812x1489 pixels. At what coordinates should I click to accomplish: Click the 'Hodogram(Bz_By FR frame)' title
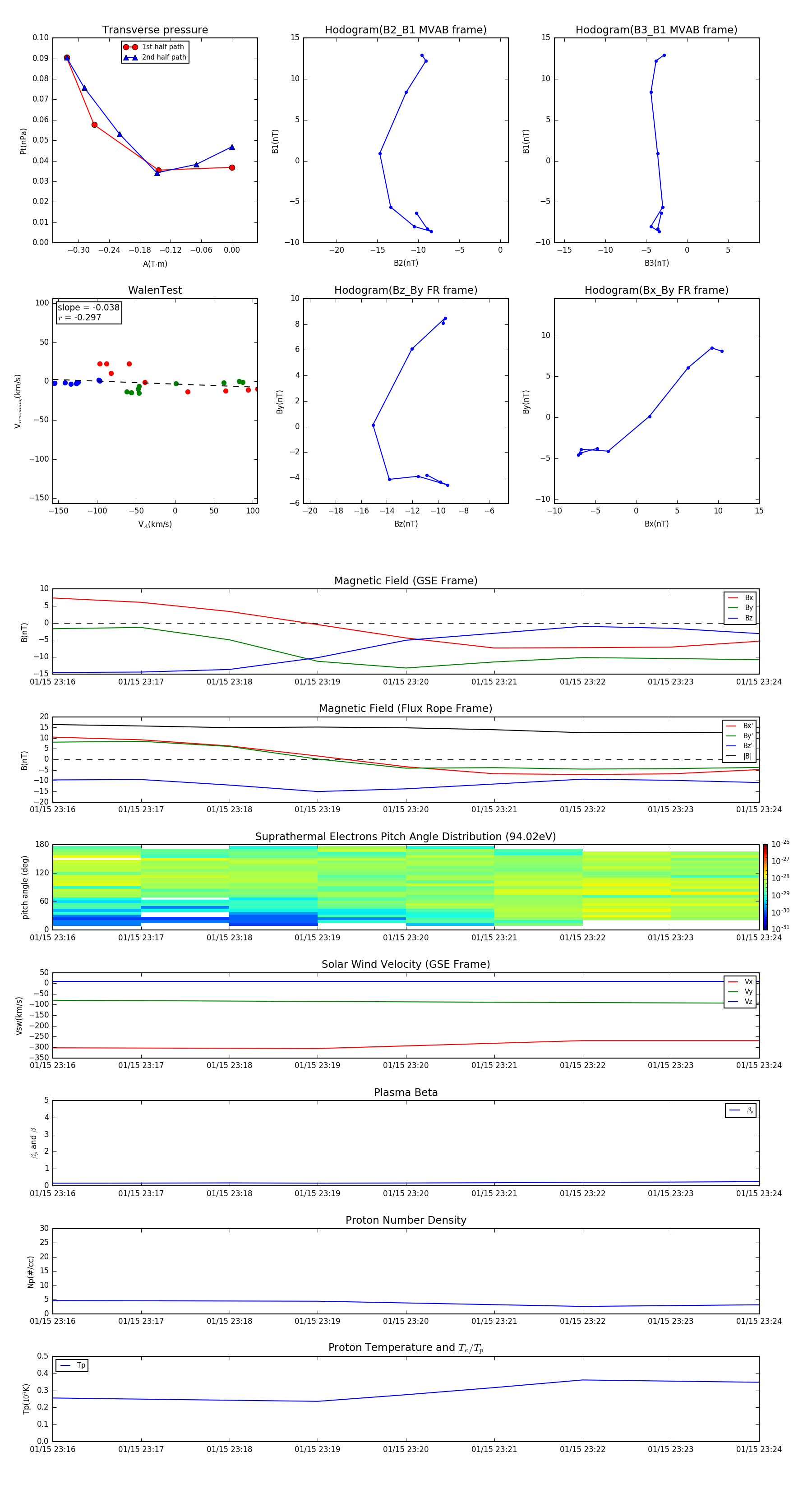click(x=406, y=290)
